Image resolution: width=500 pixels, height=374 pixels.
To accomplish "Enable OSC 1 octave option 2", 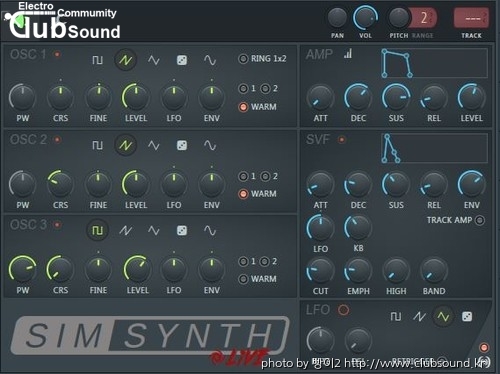I will pos(265,89).
